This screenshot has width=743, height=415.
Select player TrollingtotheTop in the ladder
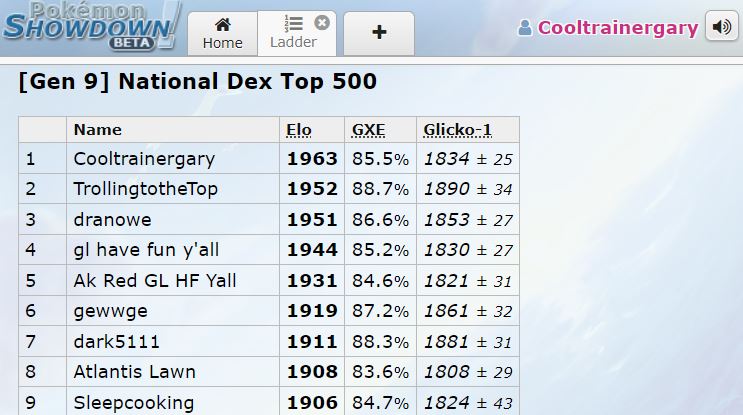pos(145,189)
